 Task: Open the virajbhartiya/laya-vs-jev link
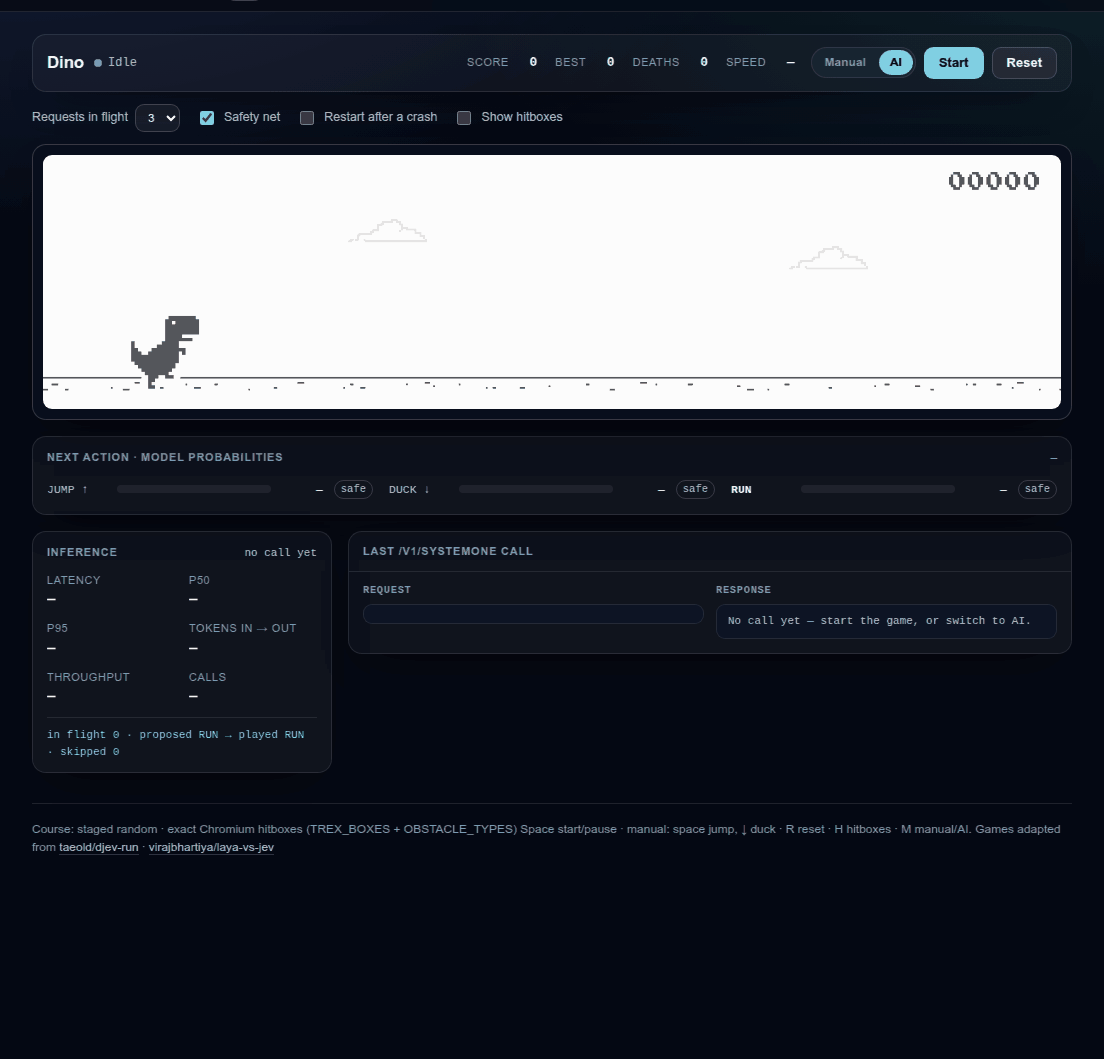coord(211,847)
